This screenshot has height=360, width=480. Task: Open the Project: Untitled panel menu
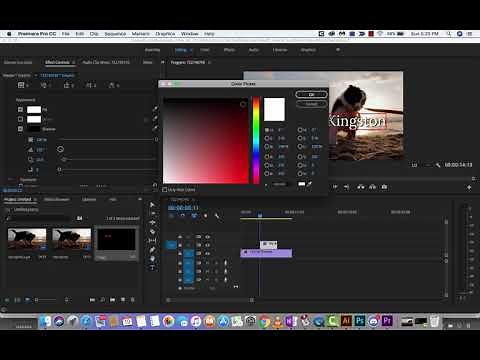pyautogui.click(x=35, y=199)
